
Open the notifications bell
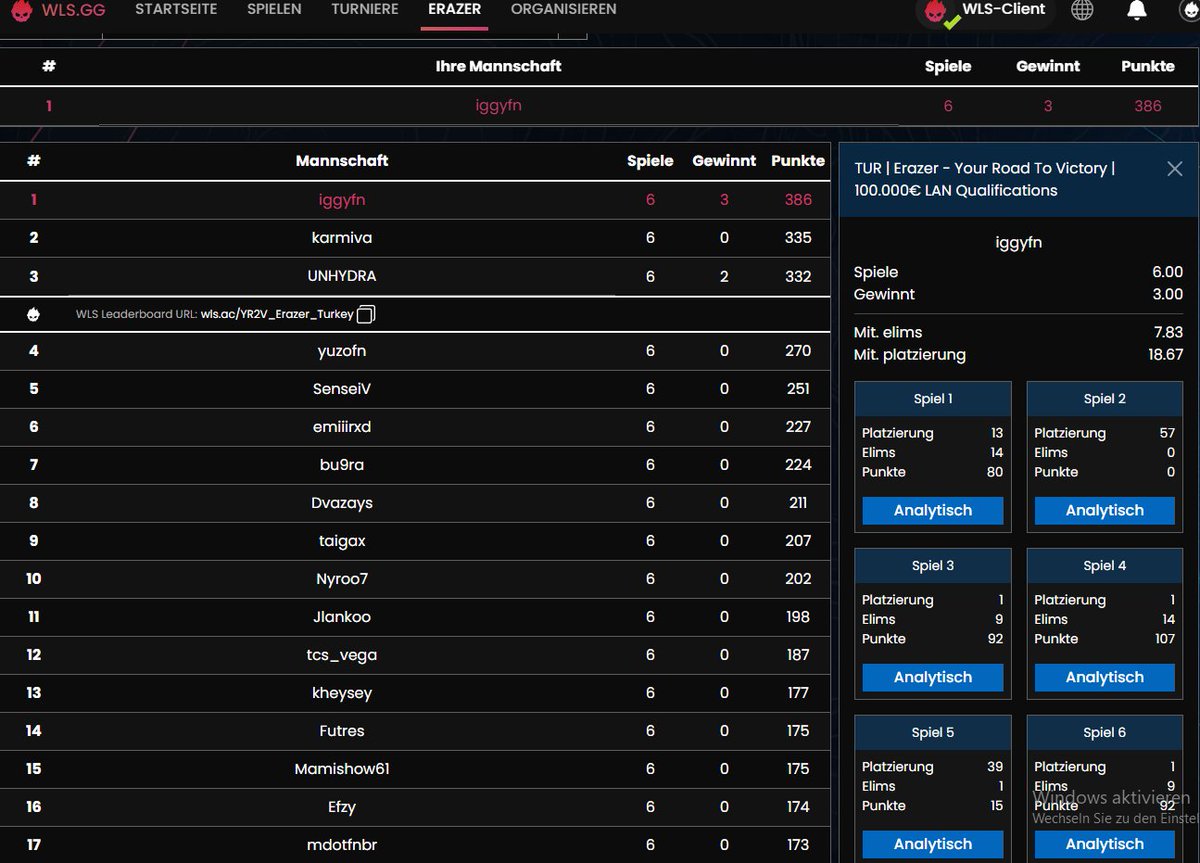1136,11
